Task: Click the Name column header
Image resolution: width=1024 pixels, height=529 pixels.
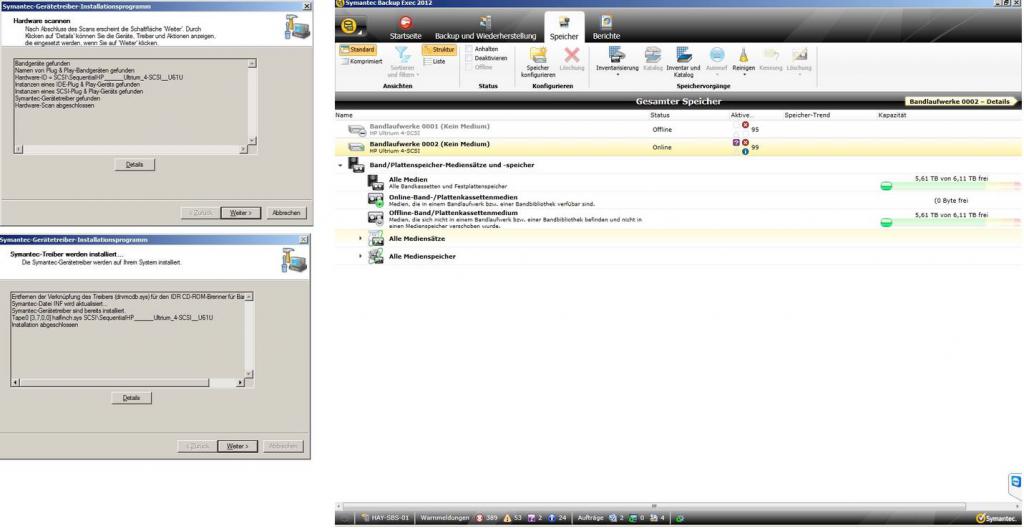Action: tap(344, 115)
